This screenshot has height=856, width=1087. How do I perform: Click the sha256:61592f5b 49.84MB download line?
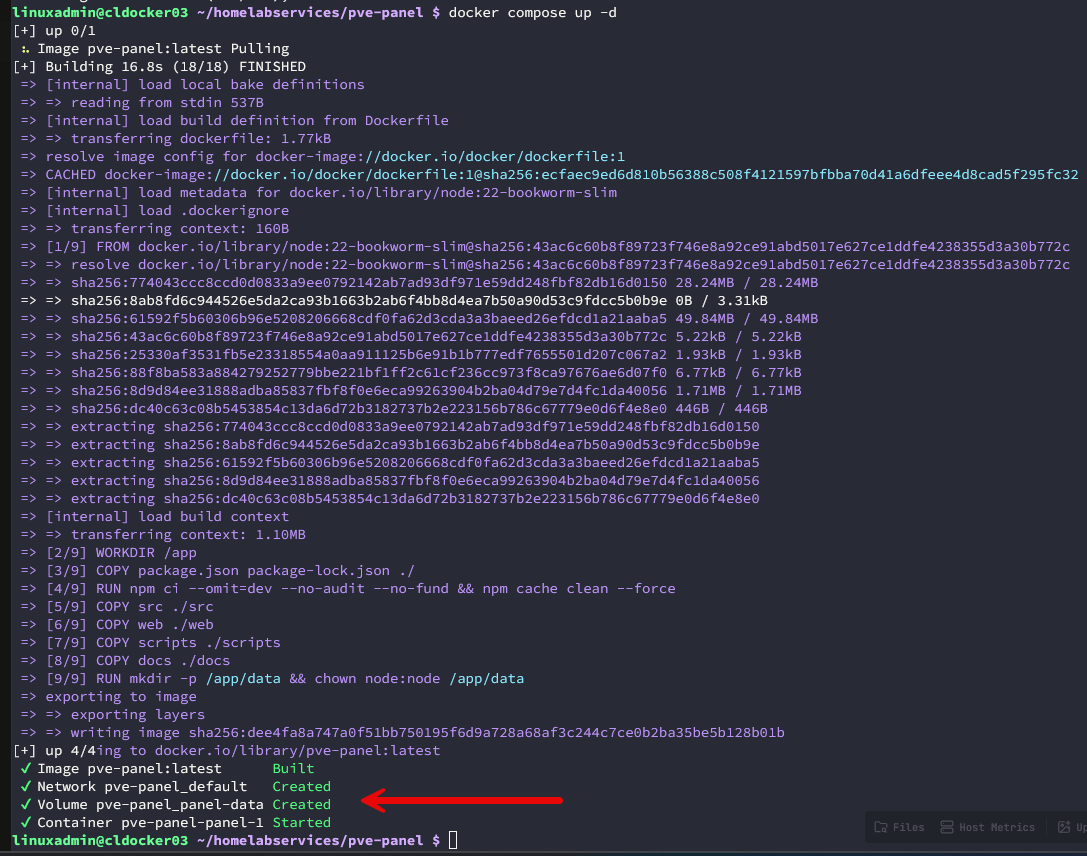(419, 319)
